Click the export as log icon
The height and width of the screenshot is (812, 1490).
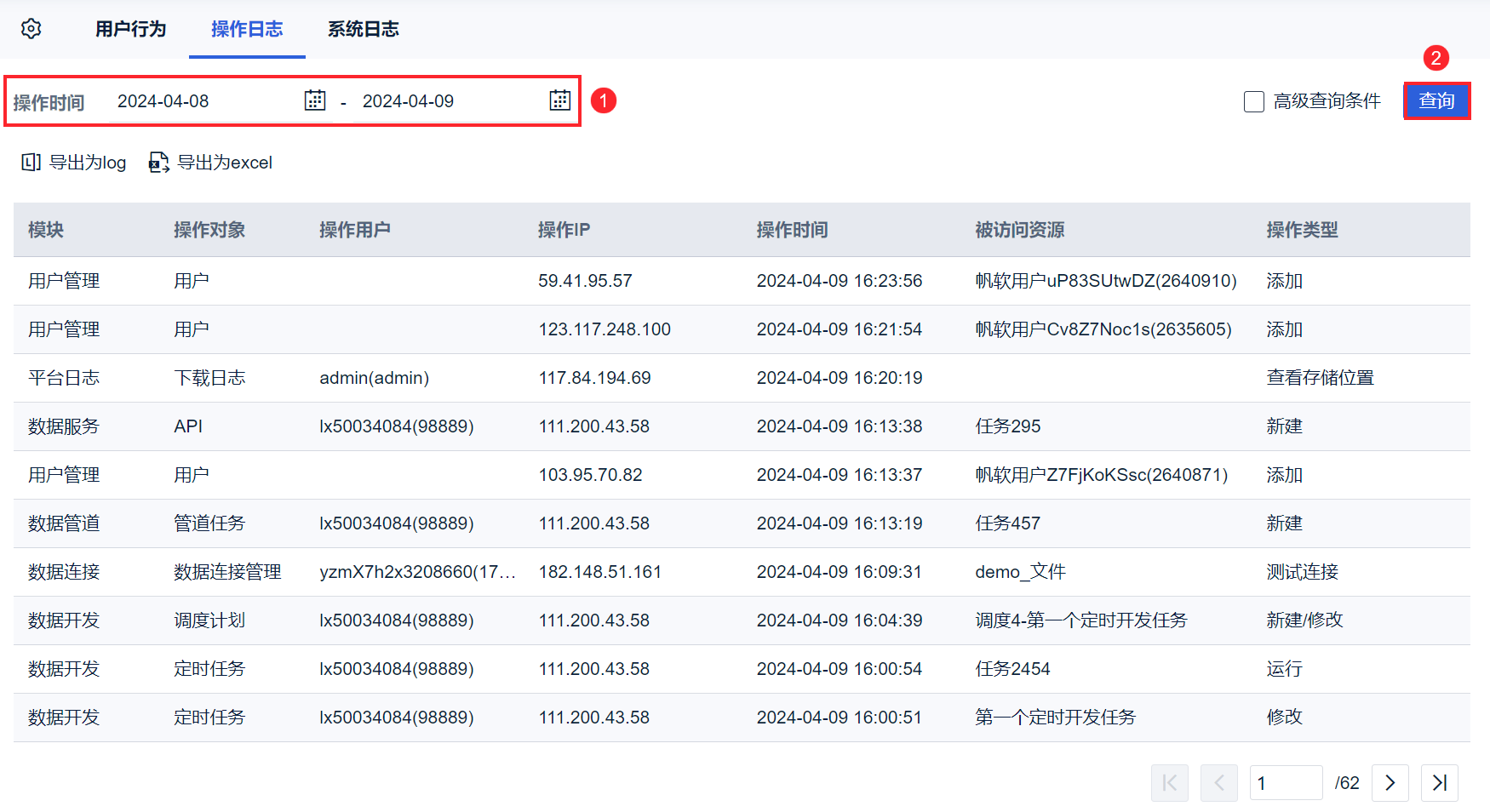point(32,163)
